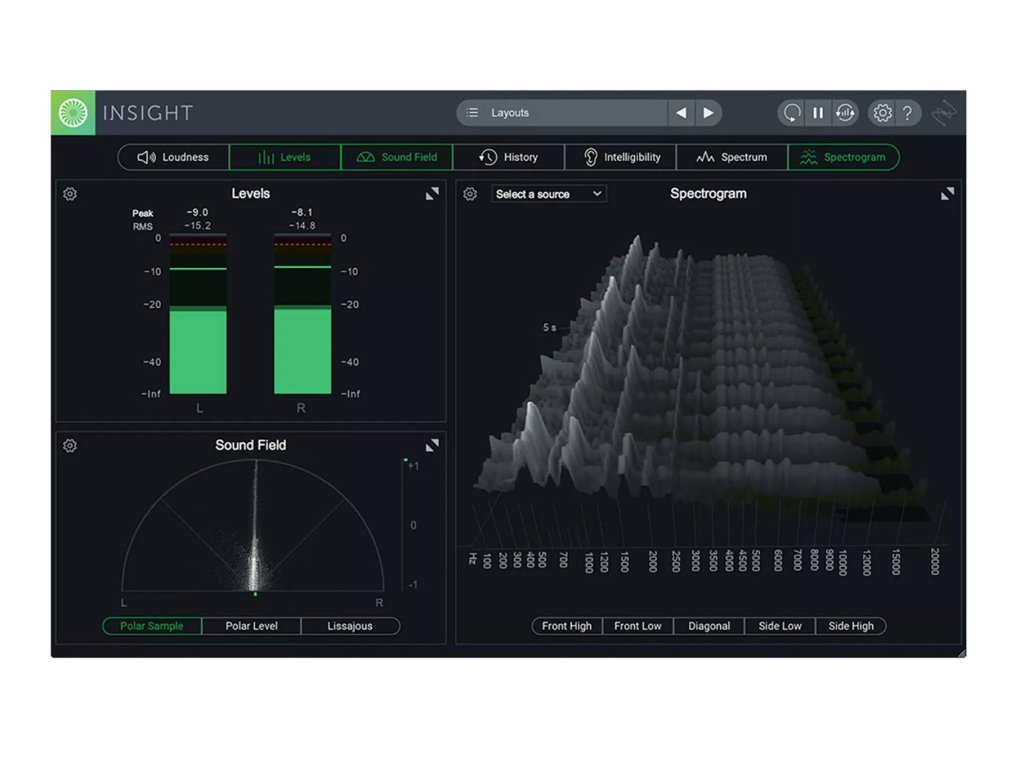Click the left channel level meter
Viewport: 1024px width, 768px height.
click(x=198, y=314)
